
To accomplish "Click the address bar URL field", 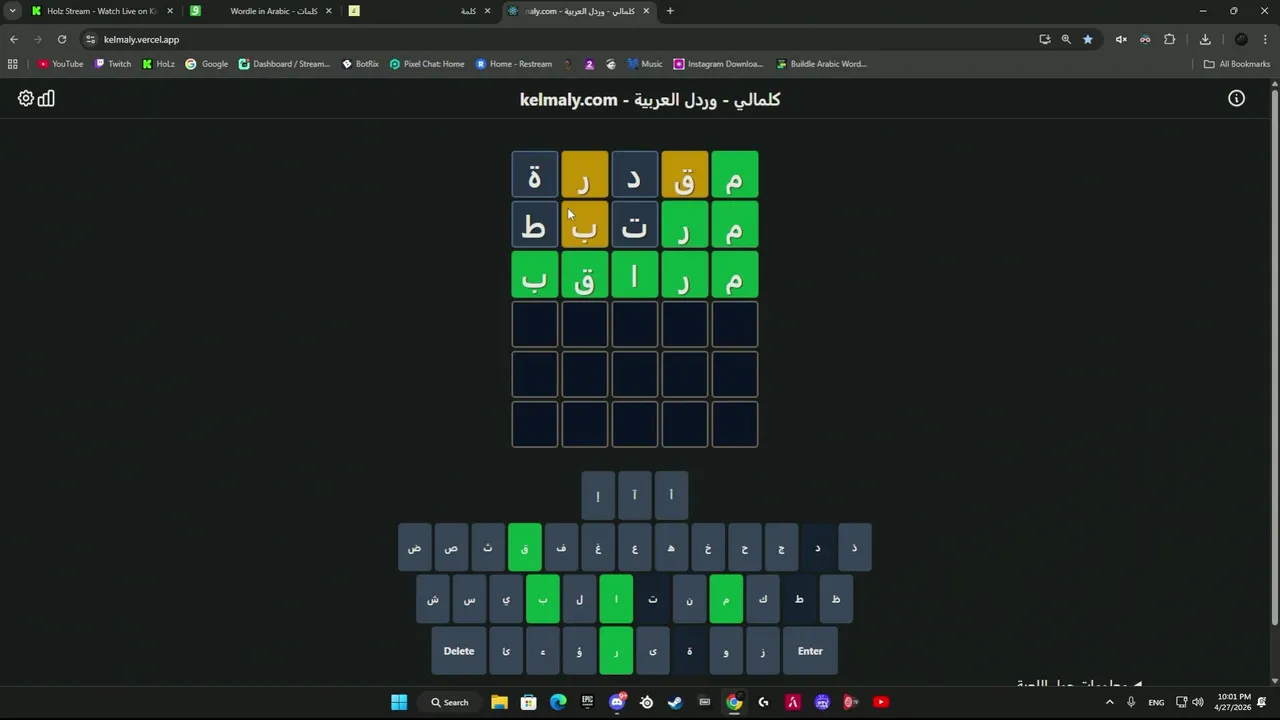I will click(560, 39).
